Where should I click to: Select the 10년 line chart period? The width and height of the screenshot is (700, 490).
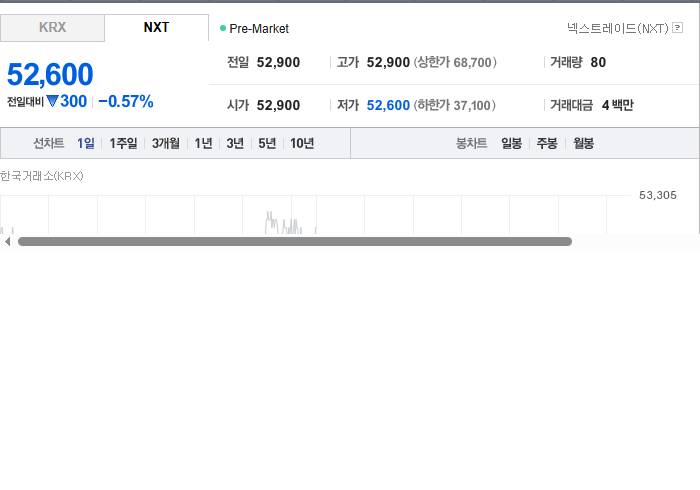click(302, 143)
